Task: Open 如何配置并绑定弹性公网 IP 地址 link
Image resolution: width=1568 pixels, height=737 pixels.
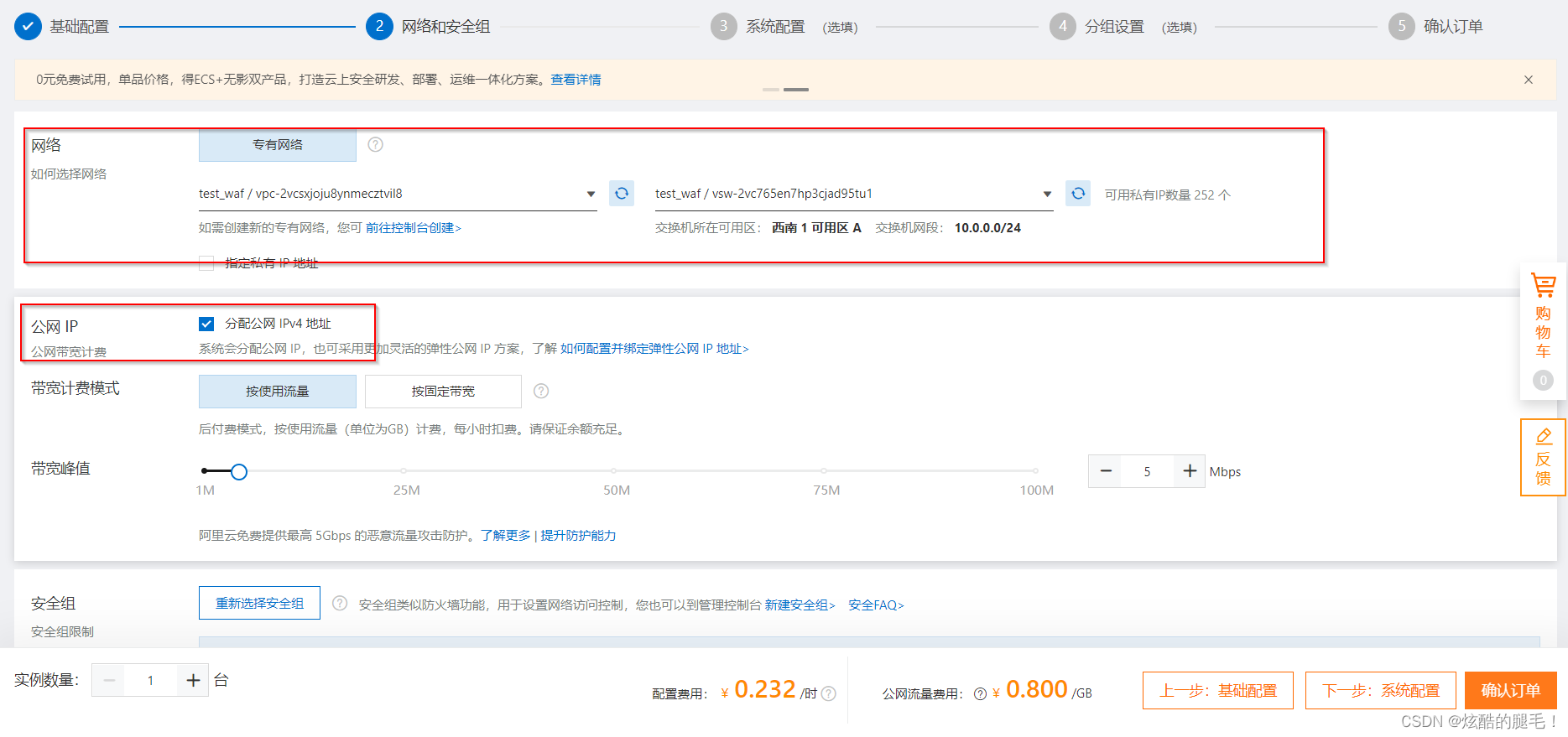Action: [654, 349]
